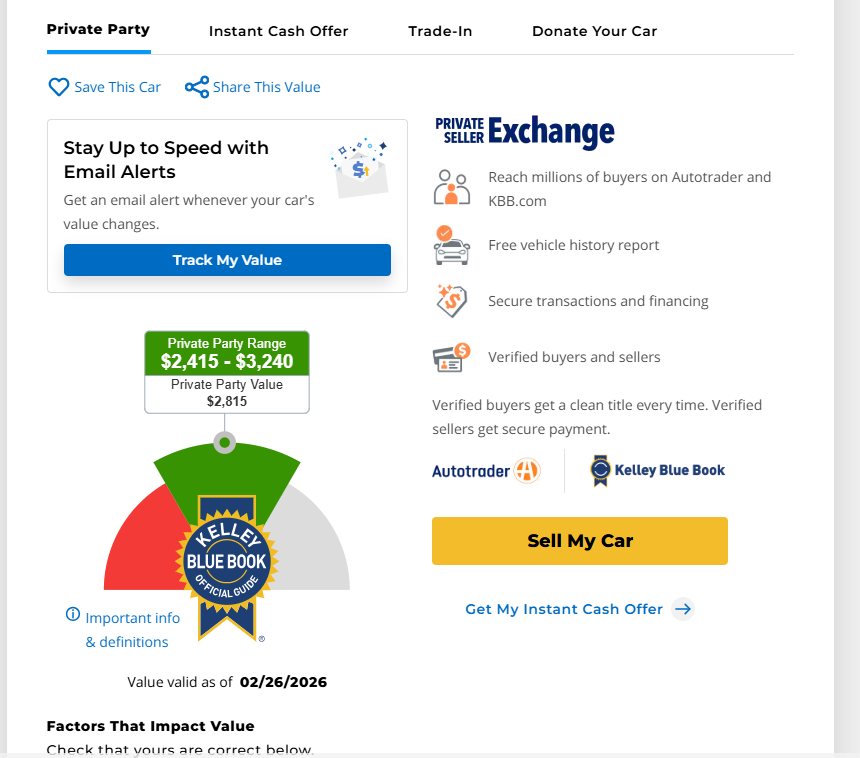This screenshot has width=860, height=758.
Task: Click the share icon beside Share This Value
Action: pos(197,87)
